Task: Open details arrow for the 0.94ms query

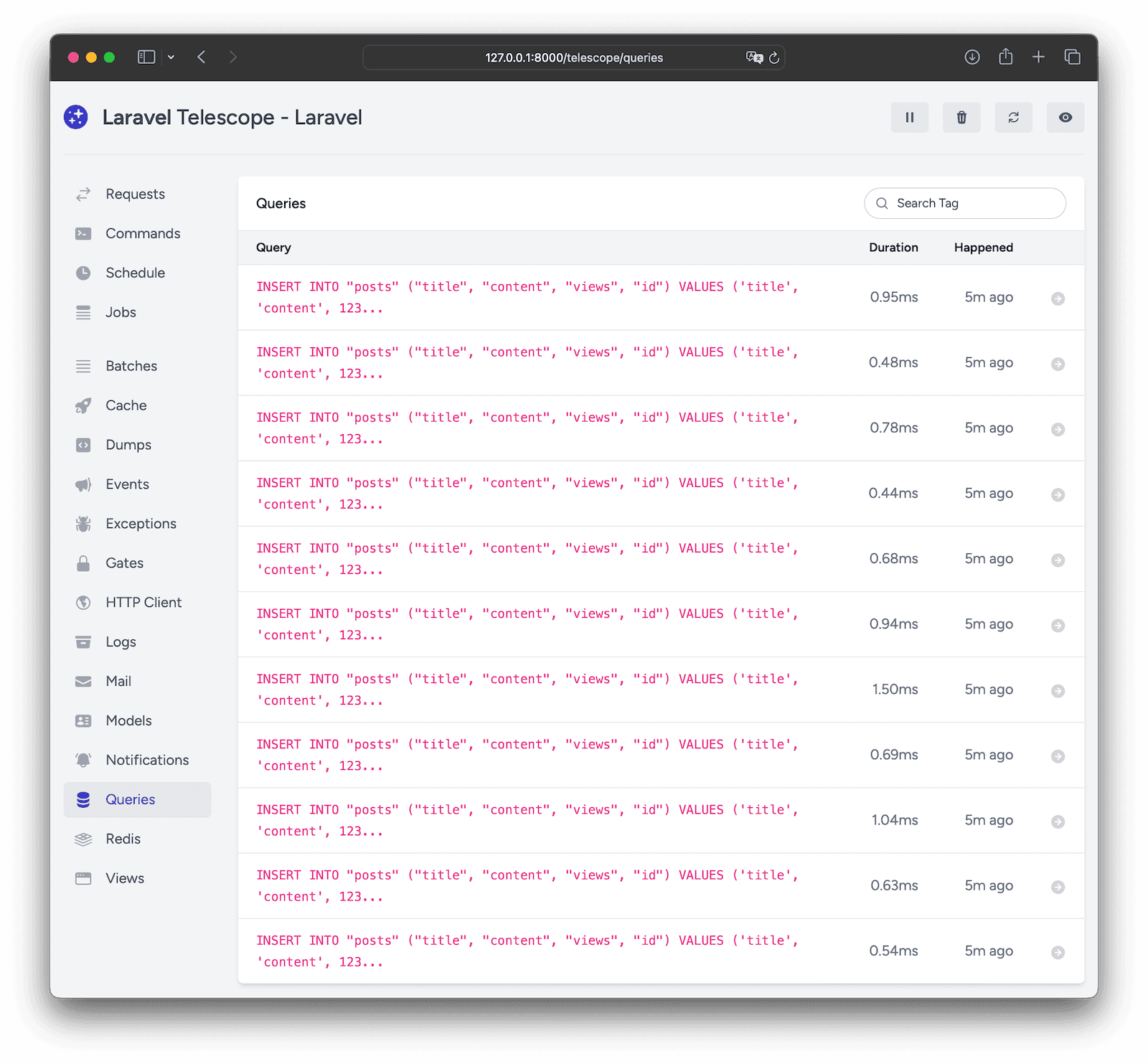Action: (x=1058, y=625)
